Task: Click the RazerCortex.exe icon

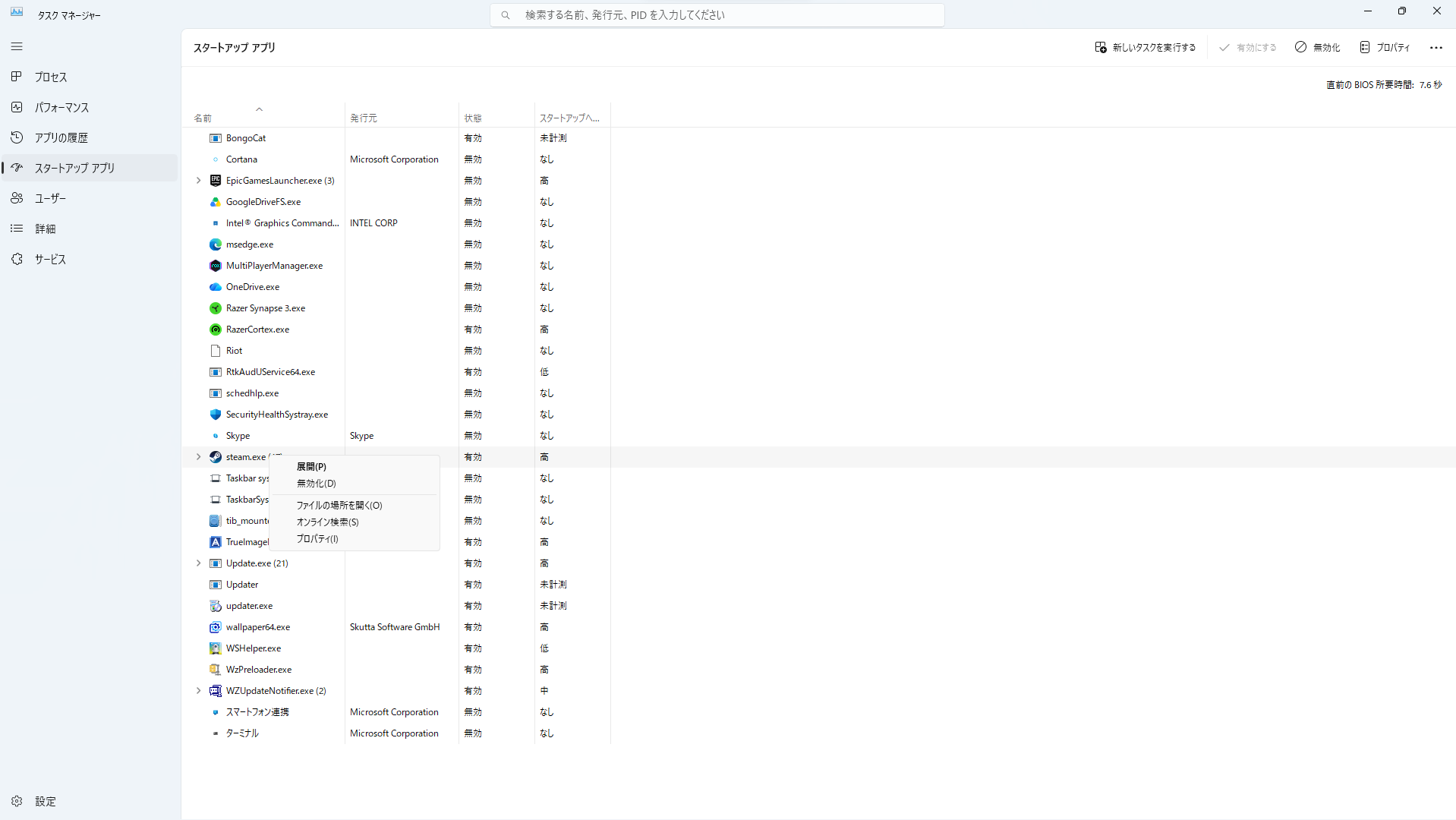Action: click(x=216, y=330)
